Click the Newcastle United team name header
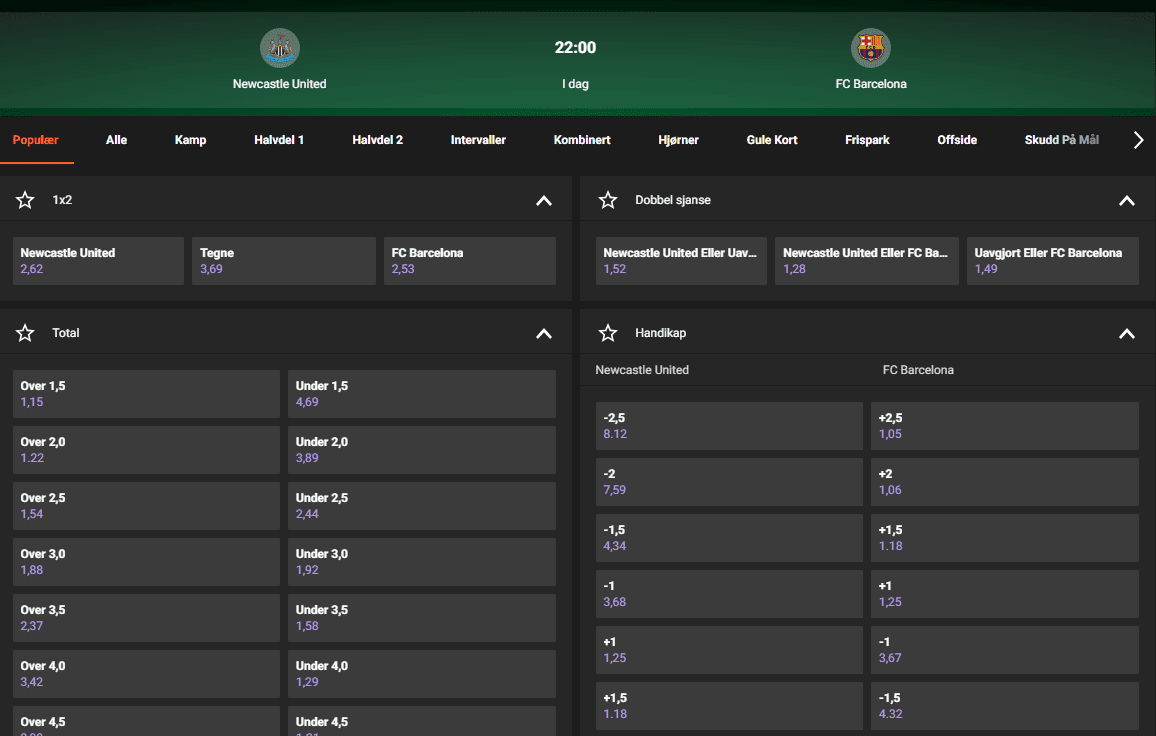This screenshot has height=736, width=1156. [x=279, y=84]
